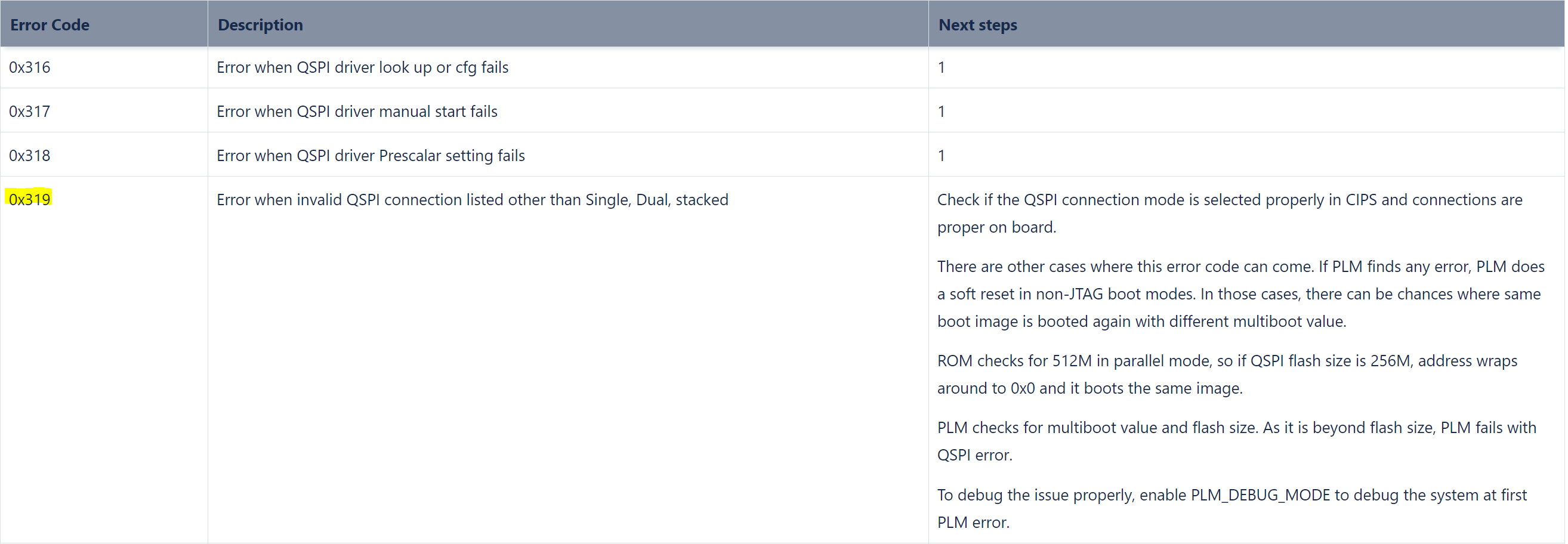1568x544 pixels.
Task: Click the Description column header
Action: click(260, 25)
